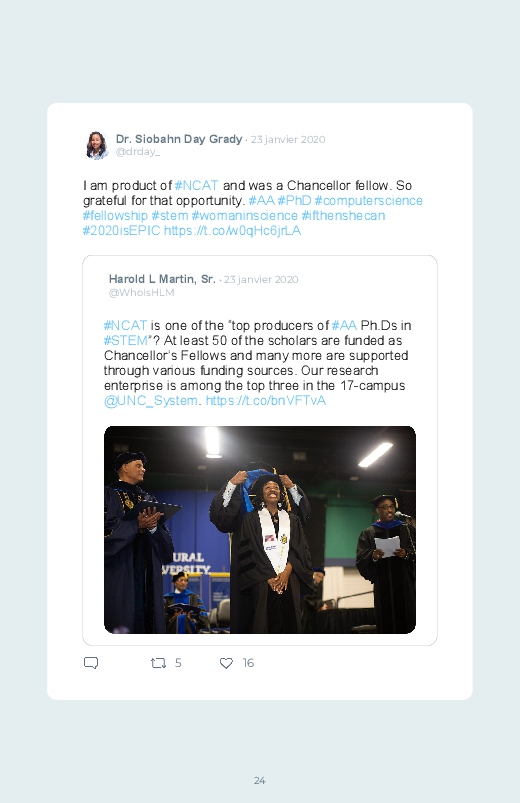Screen dimensions: 520x803
Task: Open the graduation ceremony photo
Action: pos(260,530)
